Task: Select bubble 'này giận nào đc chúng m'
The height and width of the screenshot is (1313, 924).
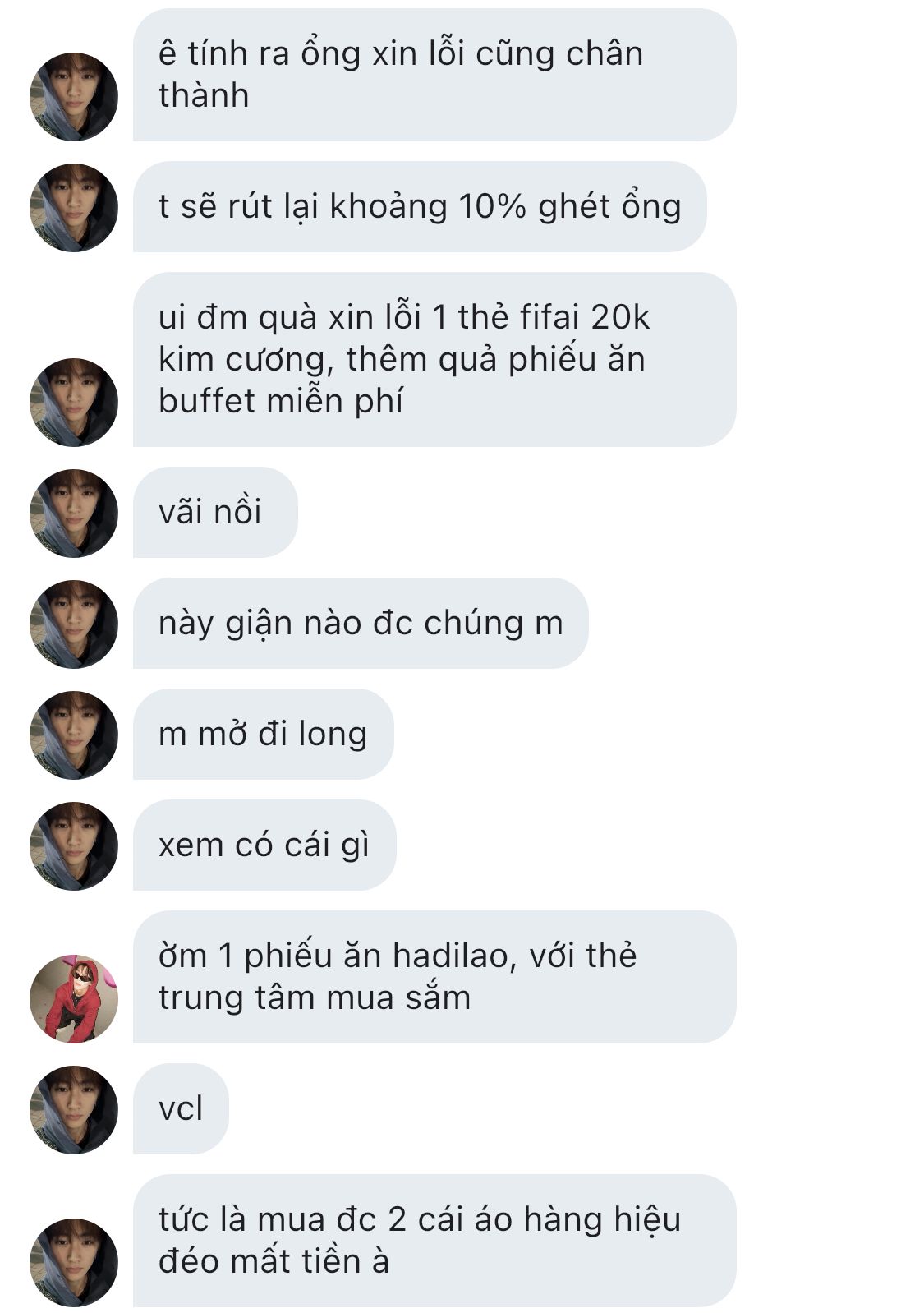Action: pyautogui.click(x=361, y=623)
